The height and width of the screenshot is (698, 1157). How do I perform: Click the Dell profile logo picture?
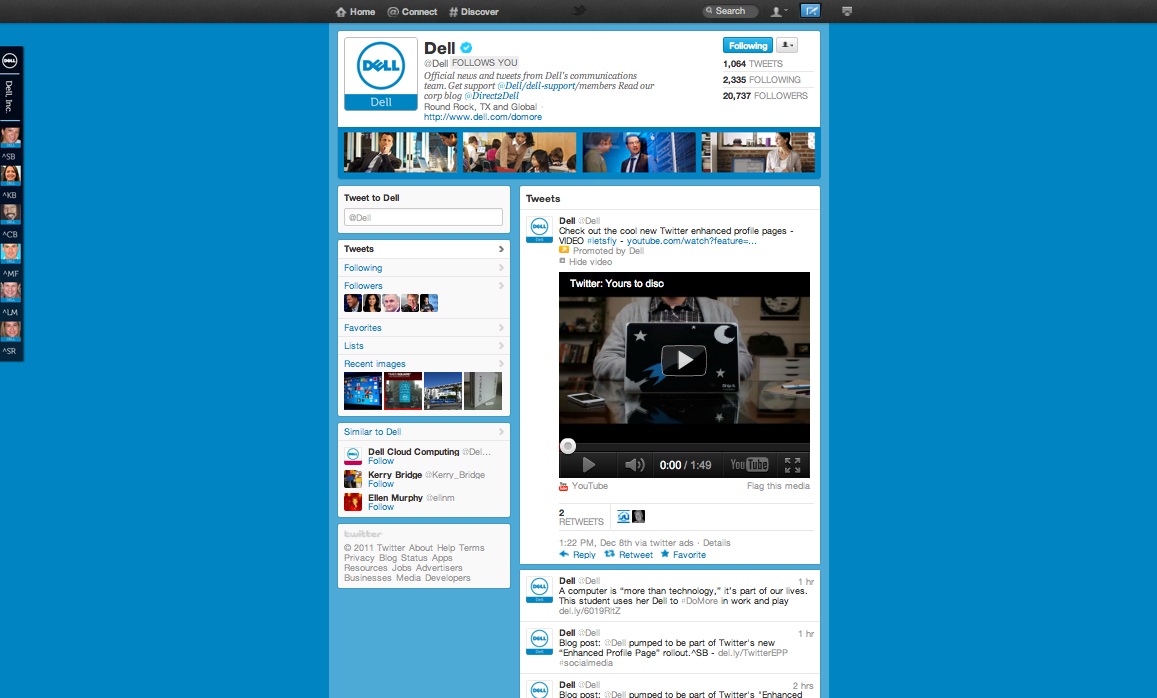pyautogui.click(x=381, y=73)
